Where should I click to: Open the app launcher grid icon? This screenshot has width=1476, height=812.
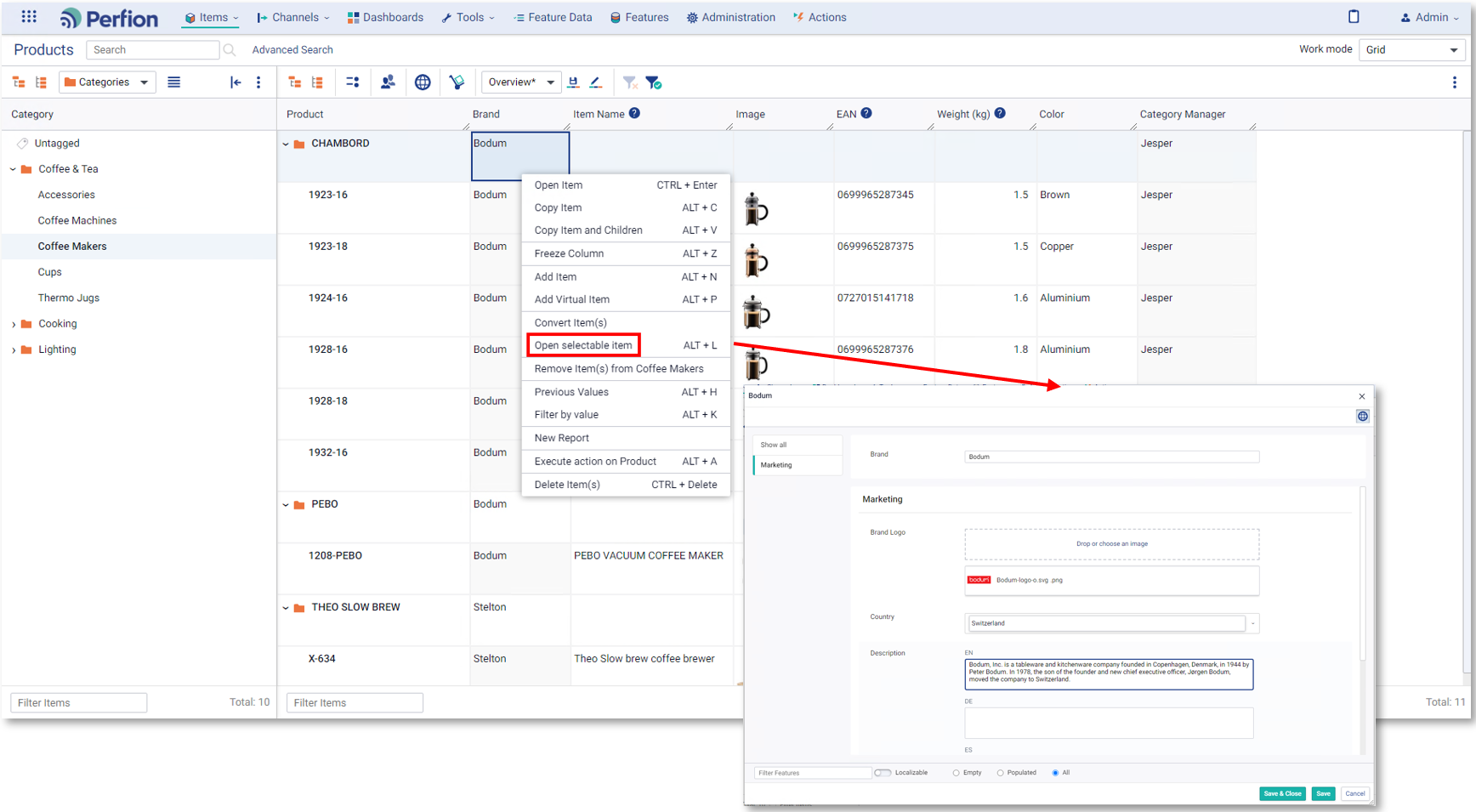(29, 17)
